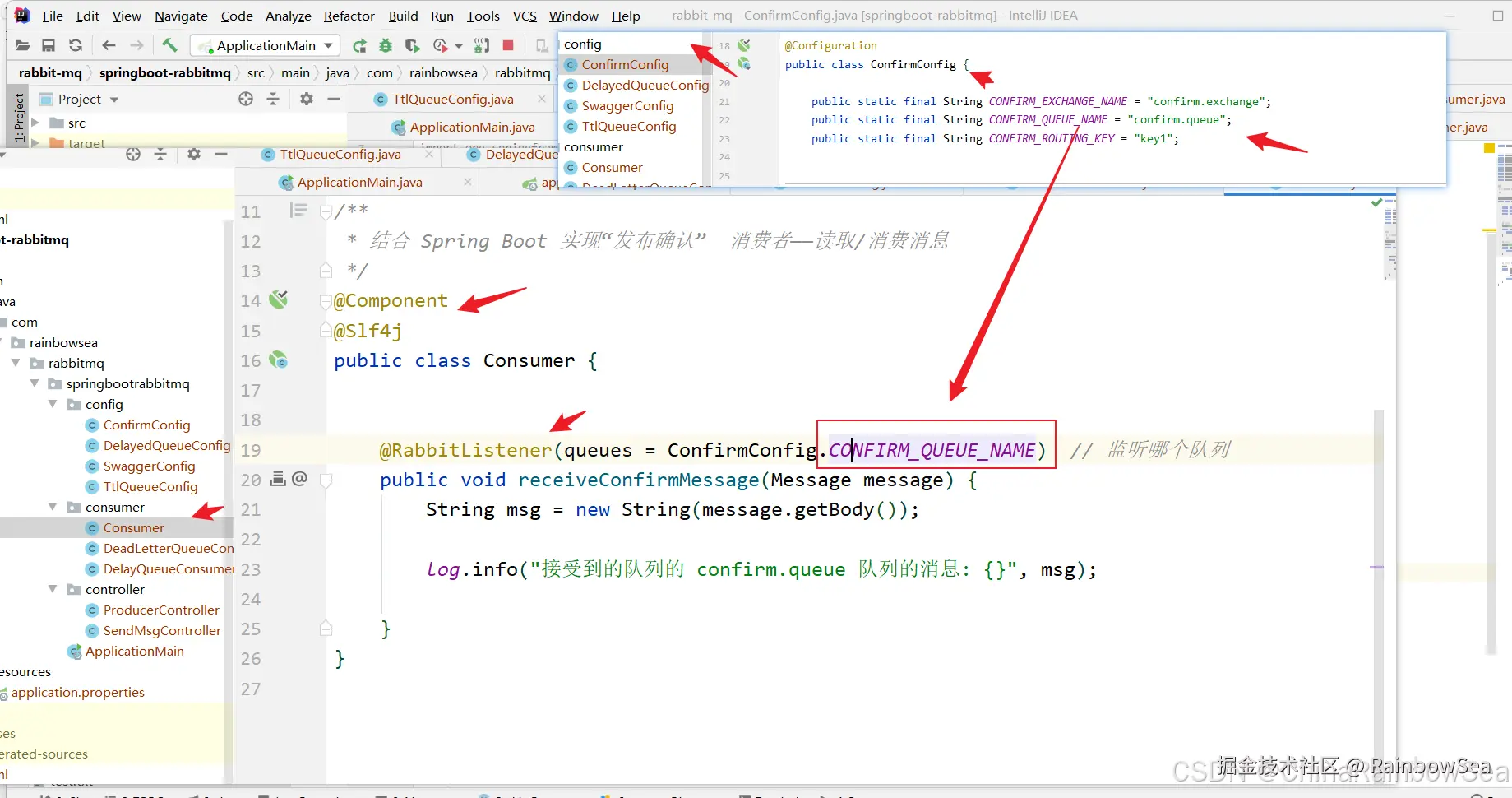The width and height of the screenshot is (1512, 798).
Task: Open the ApplicationMain run configuration dropdown
Action: 266,45
